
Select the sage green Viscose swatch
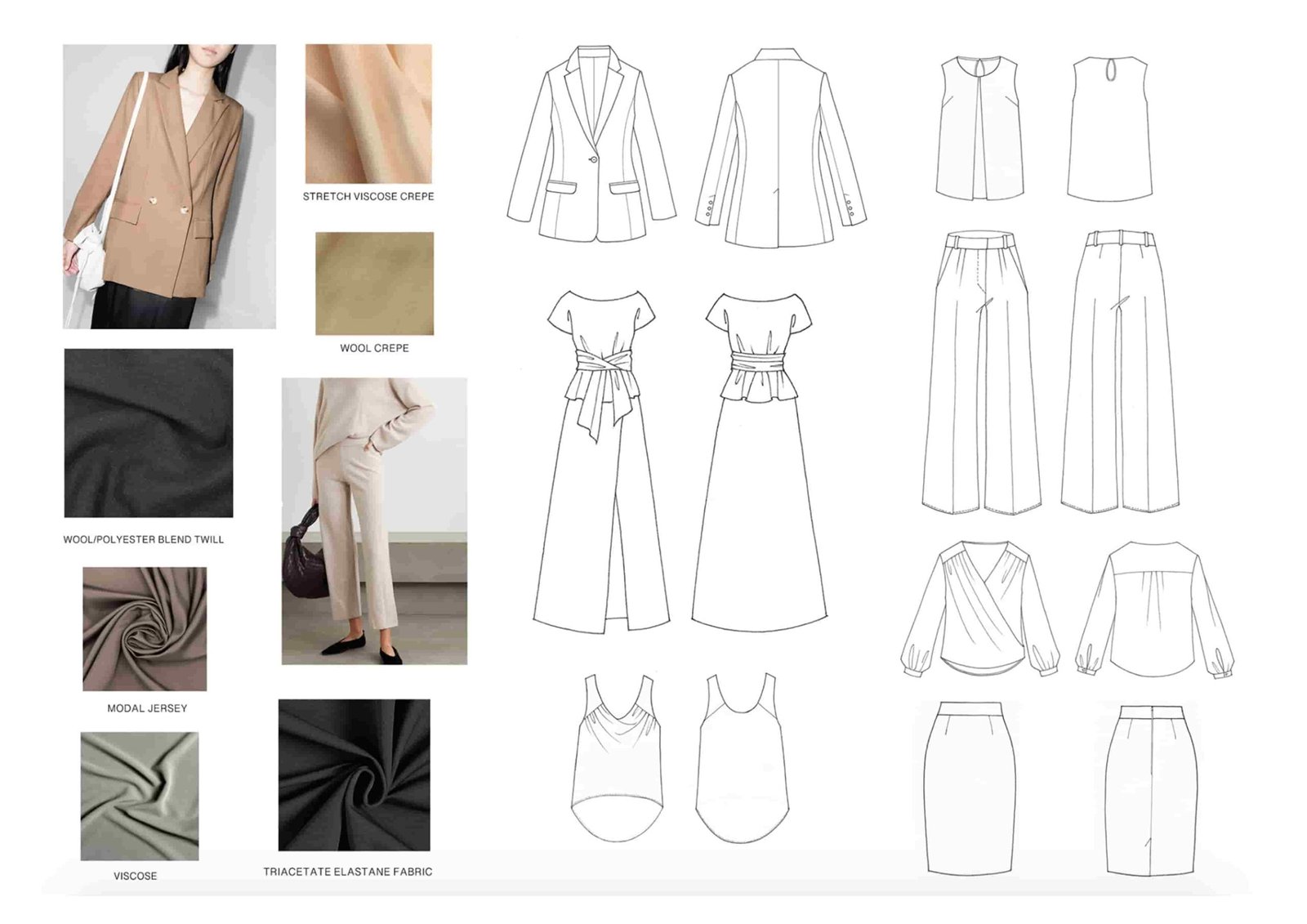[140, 796]
